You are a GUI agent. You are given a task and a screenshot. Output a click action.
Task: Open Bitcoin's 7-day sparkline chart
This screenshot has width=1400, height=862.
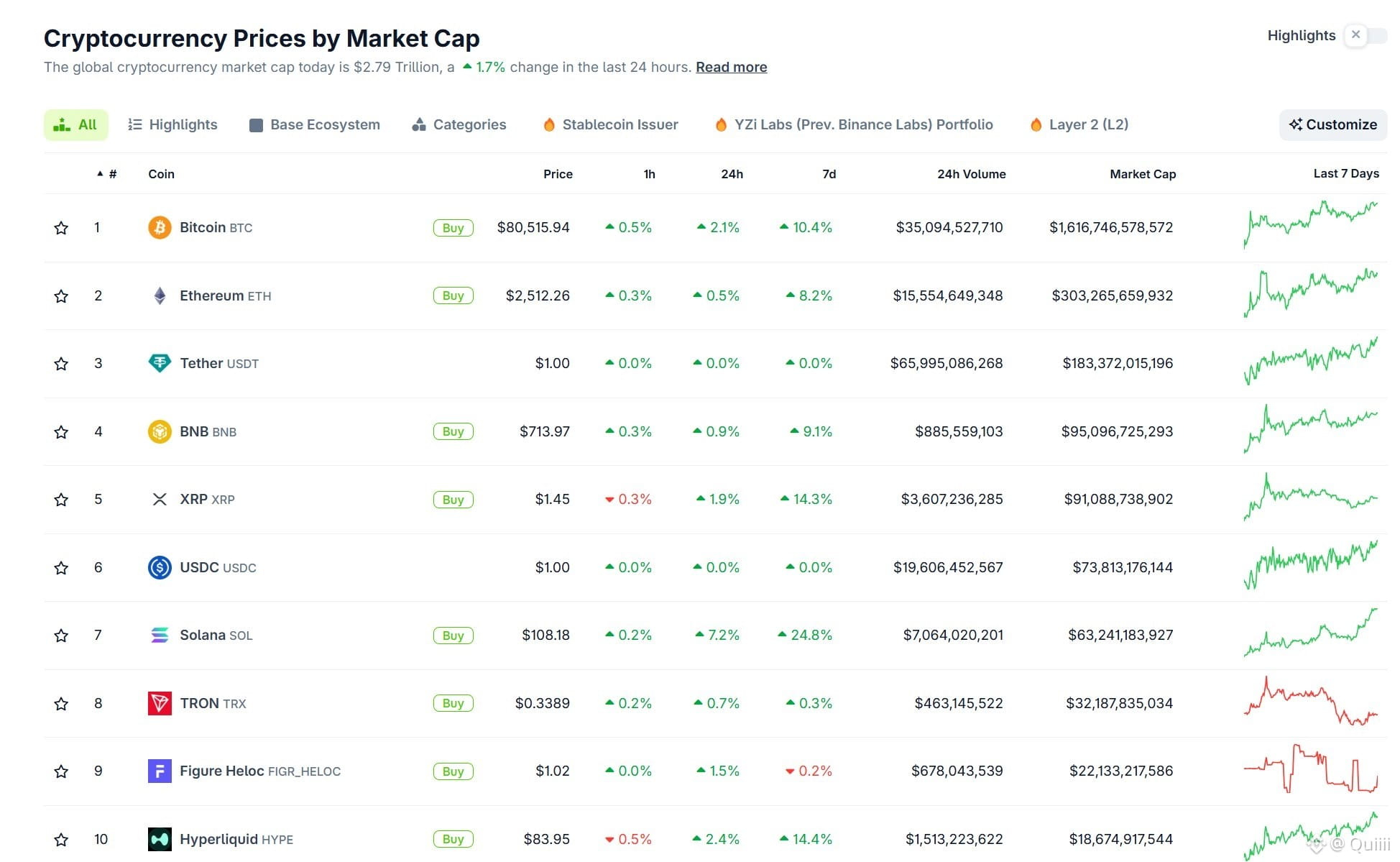(1311, 225)
